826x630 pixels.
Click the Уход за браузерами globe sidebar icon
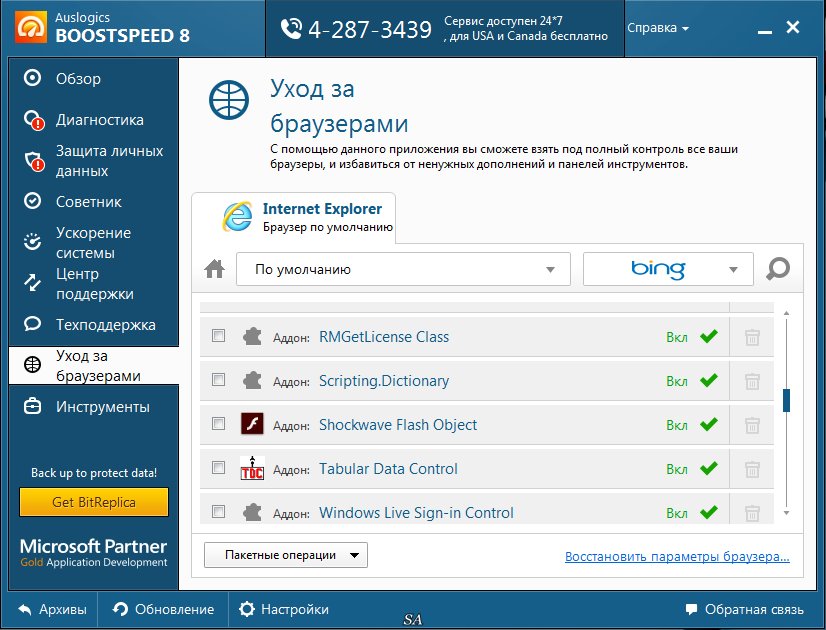(32, 365)
